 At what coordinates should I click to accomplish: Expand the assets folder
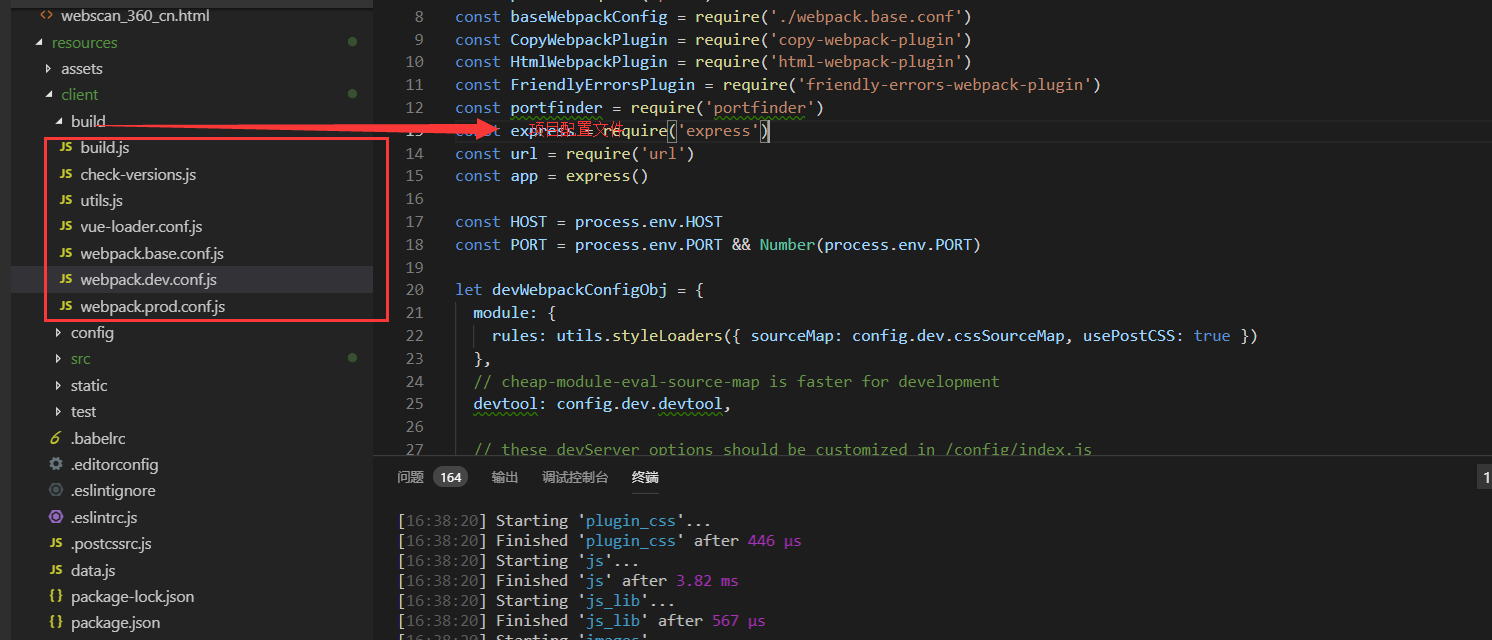(x=49, y=69)
